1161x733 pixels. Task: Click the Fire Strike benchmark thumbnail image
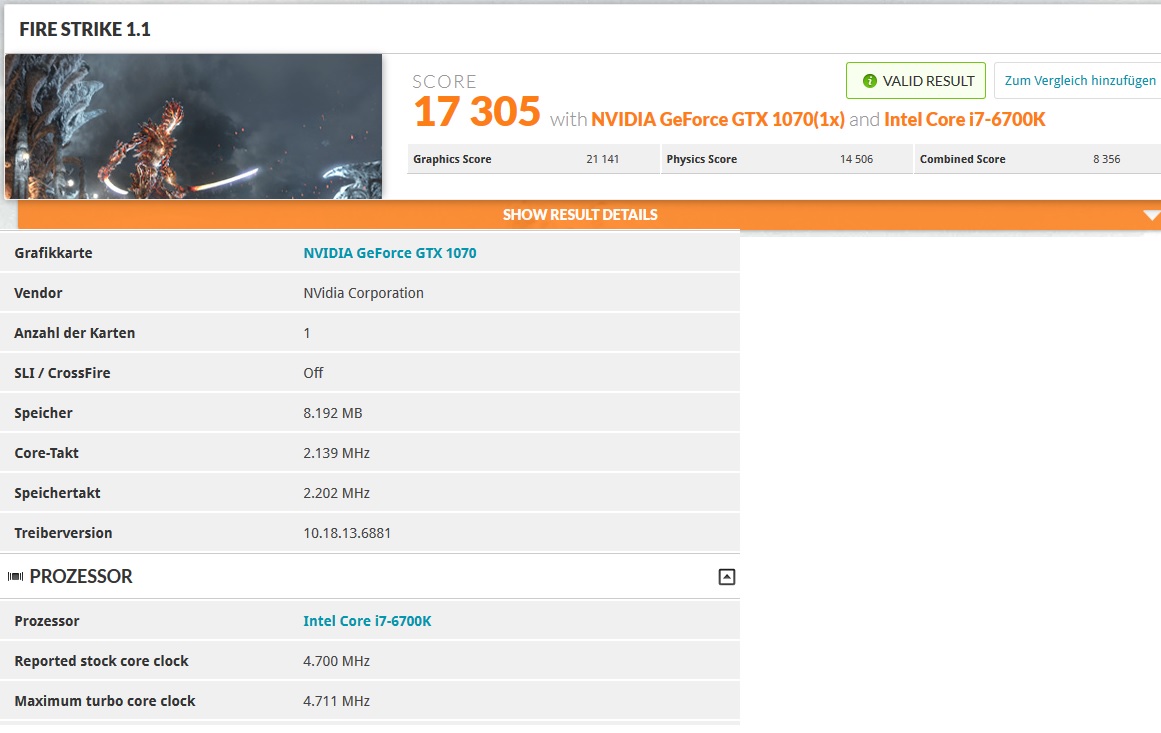tap(193, 126)
